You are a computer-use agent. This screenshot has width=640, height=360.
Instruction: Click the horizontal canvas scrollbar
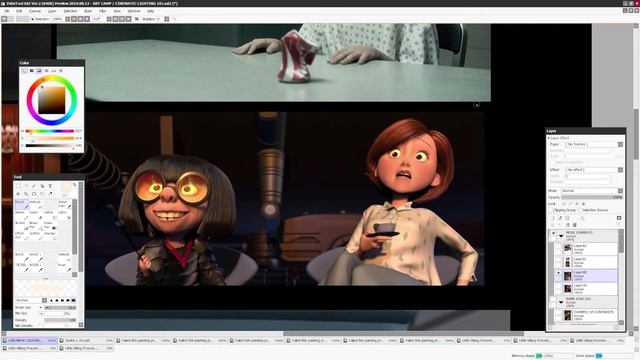[x=403, y=333]
